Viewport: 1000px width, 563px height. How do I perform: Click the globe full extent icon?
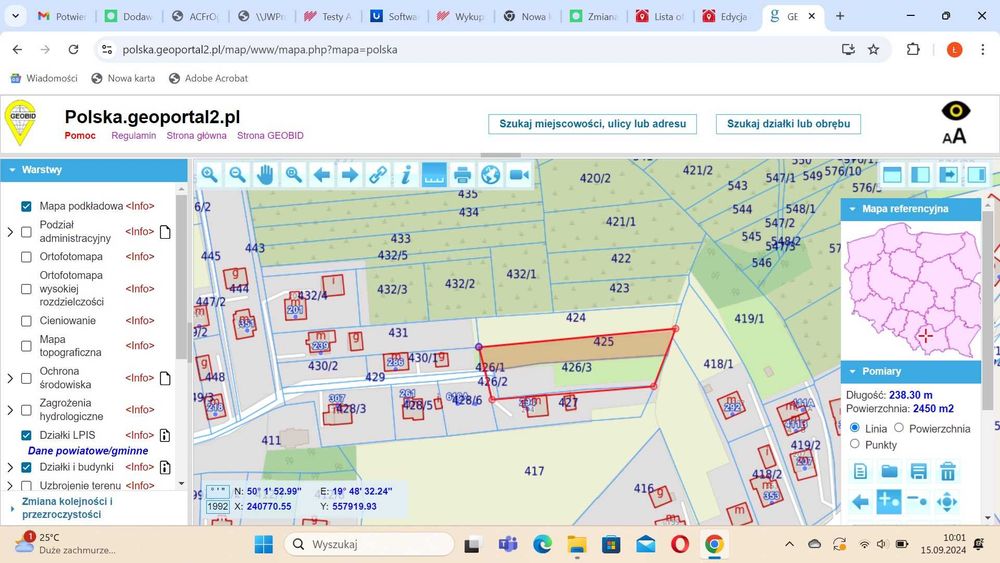point(490,175)
